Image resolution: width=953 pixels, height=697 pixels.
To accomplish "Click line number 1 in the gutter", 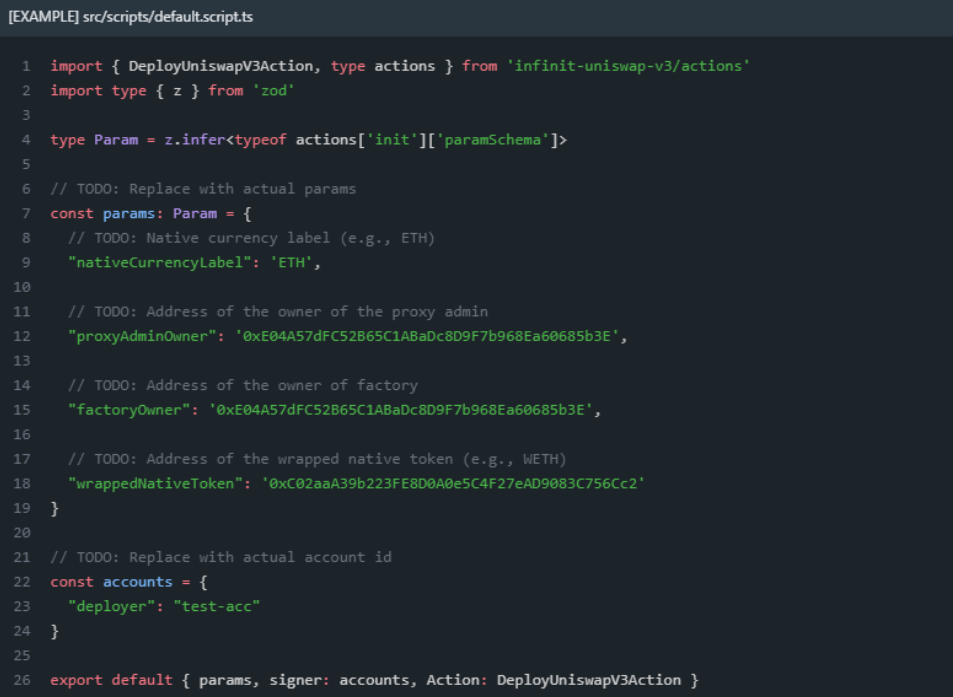I will click(x=26, y=66).
